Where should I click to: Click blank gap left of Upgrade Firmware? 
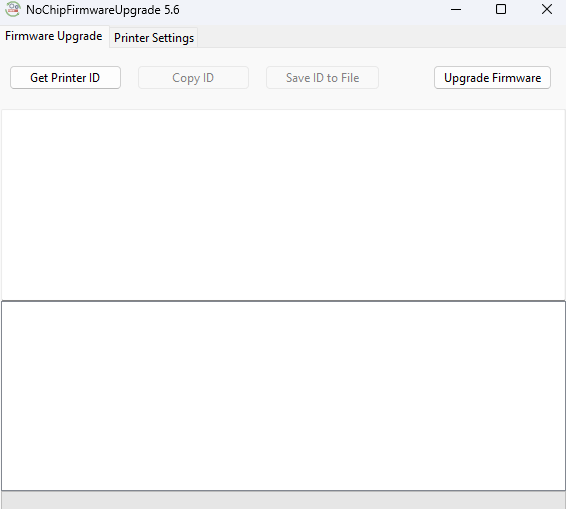click(406, 78)
